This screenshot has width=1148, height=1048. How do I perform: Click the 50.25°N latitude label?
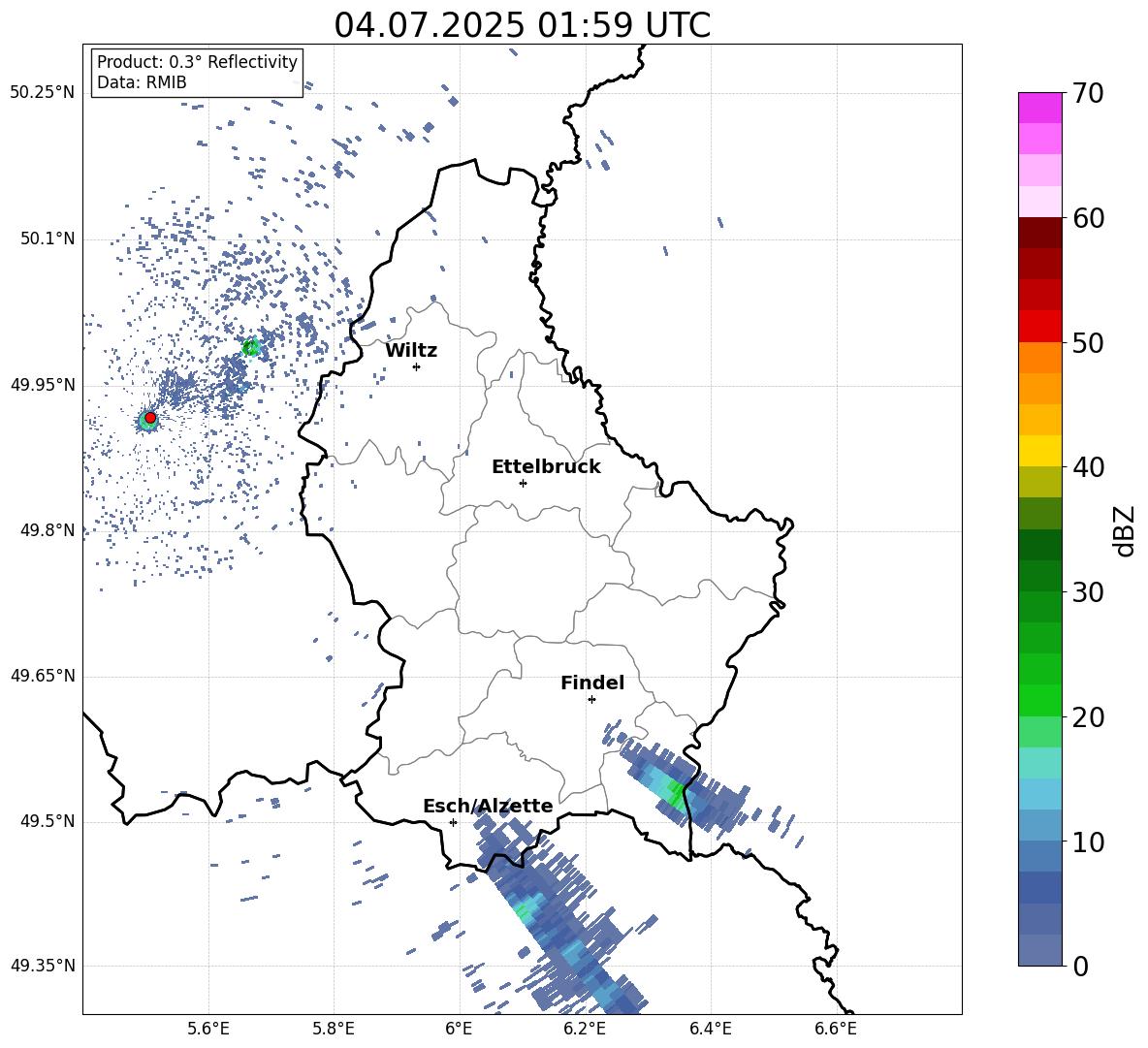coord(43,93)
